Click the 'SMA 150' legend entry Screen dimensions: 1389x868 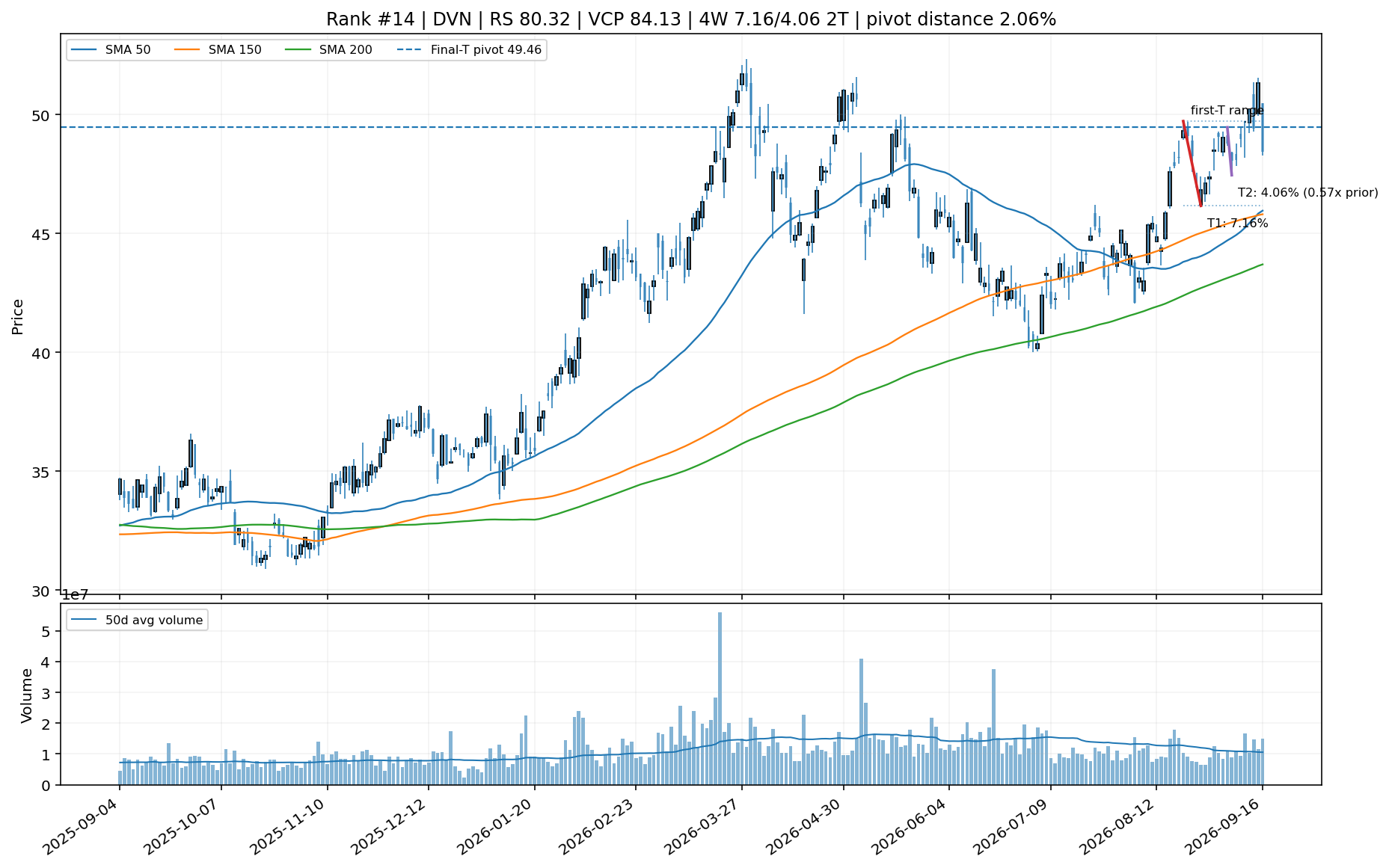pyautogui.click(x=218, y=50)
